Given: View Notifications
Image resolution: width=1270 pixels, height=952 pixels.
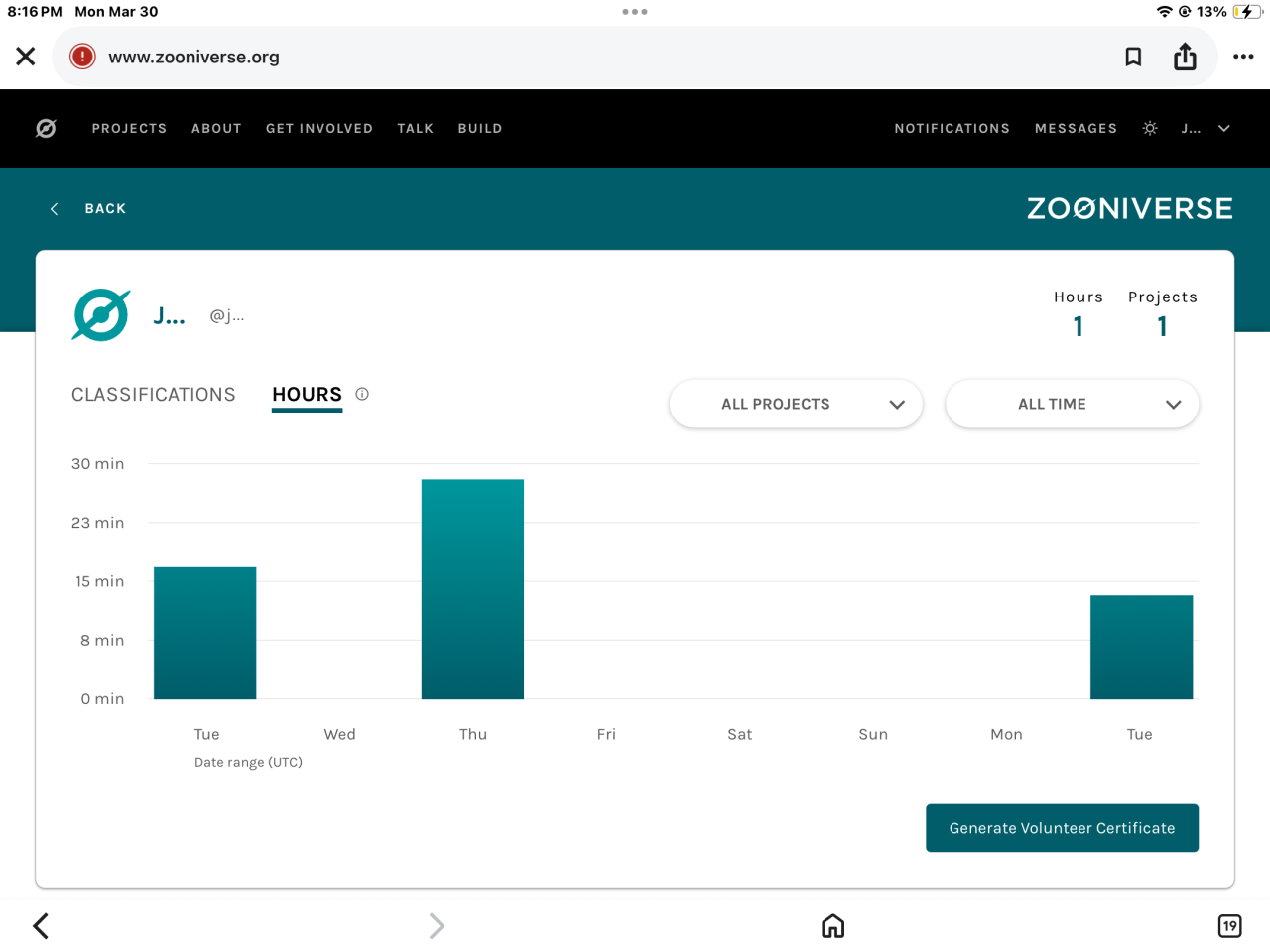Looking at the screenshot, I should (x=952, y=128).
